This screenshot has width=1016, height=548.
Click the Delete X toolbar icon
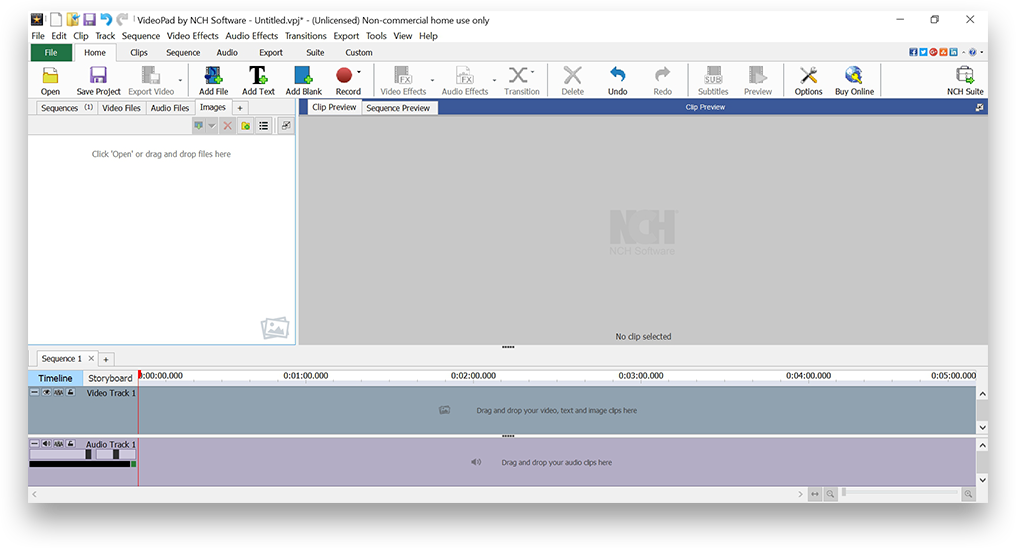(572, 76)
